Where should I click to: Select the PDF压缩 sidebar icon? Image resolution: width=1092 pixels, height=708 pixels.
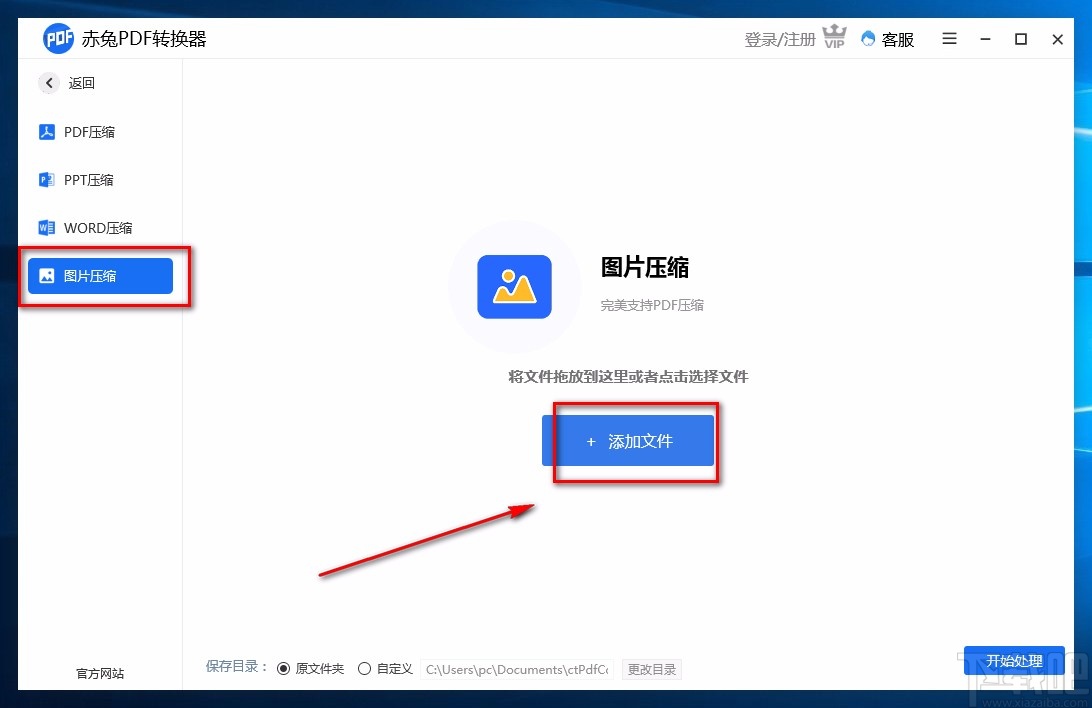click(48, 131)
